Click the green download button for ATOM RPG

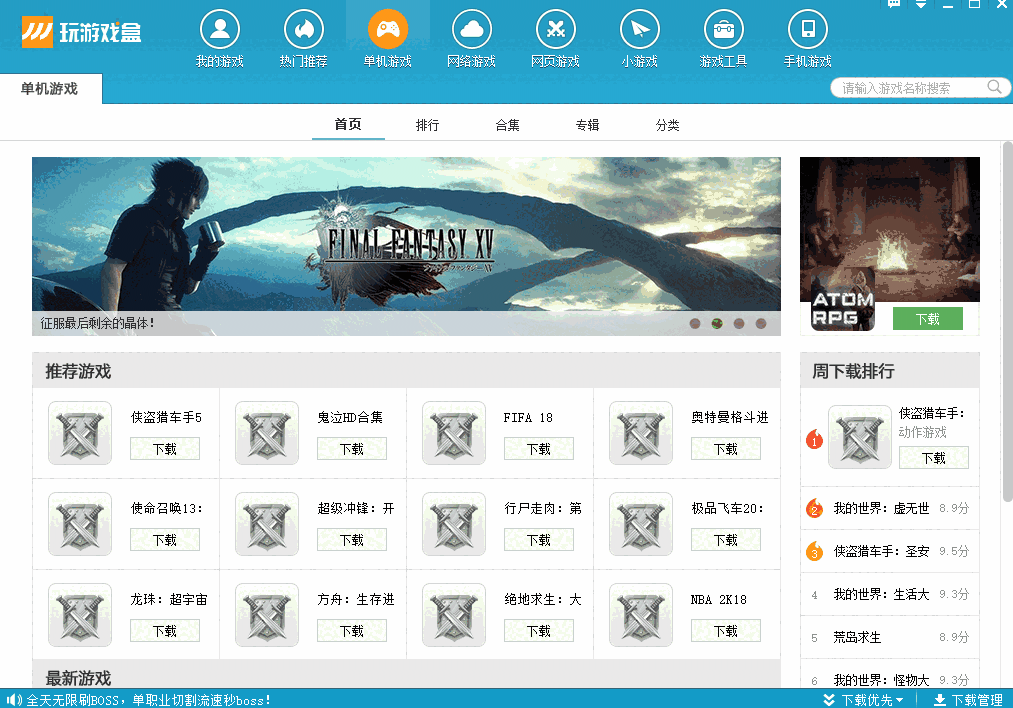tap(927, 319)
